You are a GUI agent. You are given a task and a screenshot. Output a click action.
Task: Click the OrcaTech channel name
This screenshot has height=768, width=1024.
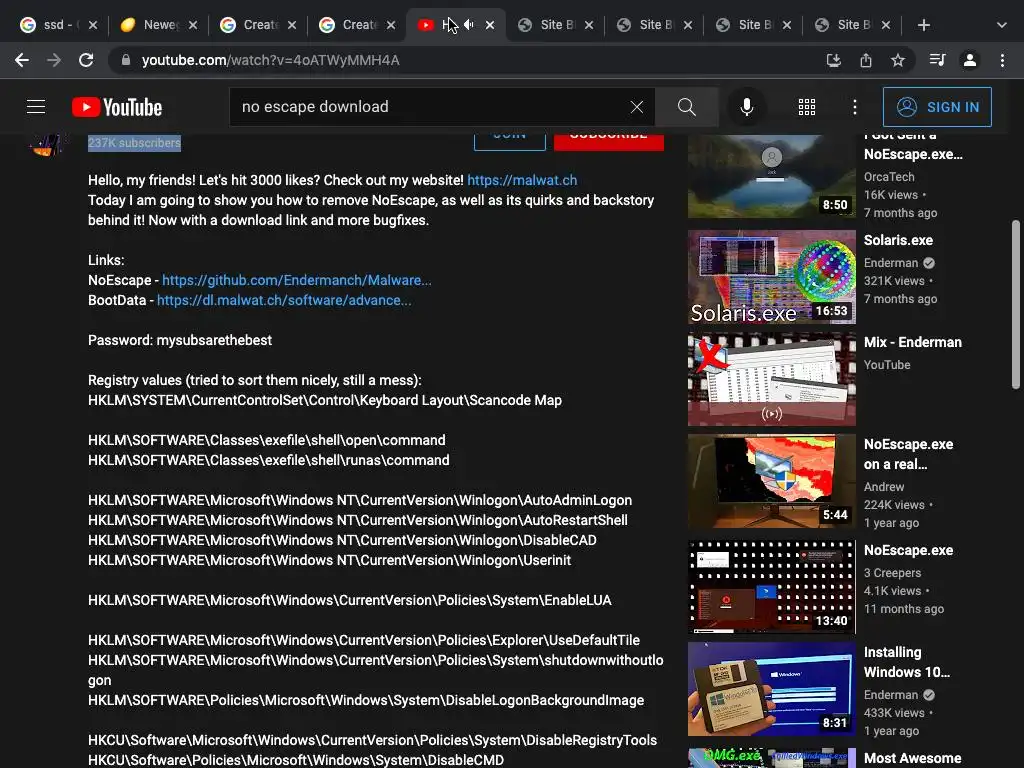point(889,177)
